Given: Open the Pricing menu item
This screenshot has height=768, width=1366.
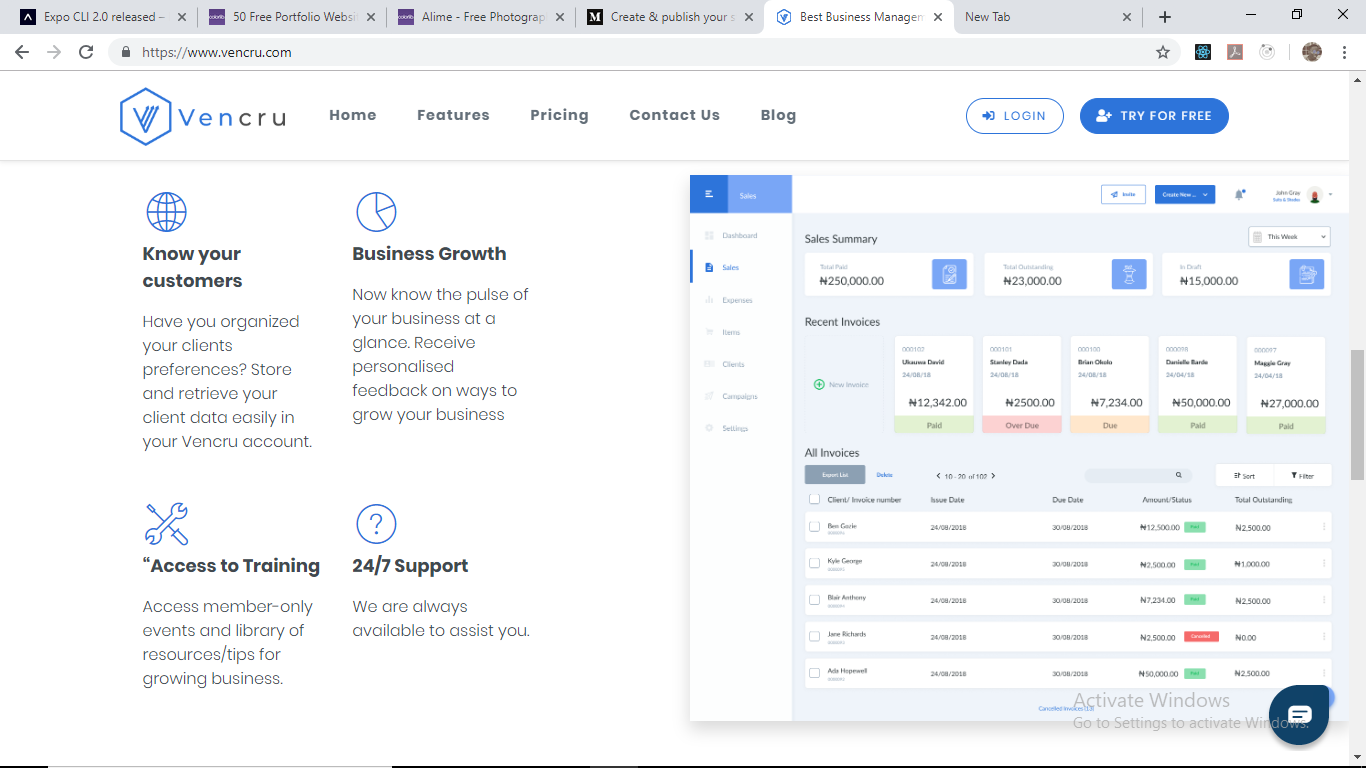Looking at the screenshot, I should (559, 115).
